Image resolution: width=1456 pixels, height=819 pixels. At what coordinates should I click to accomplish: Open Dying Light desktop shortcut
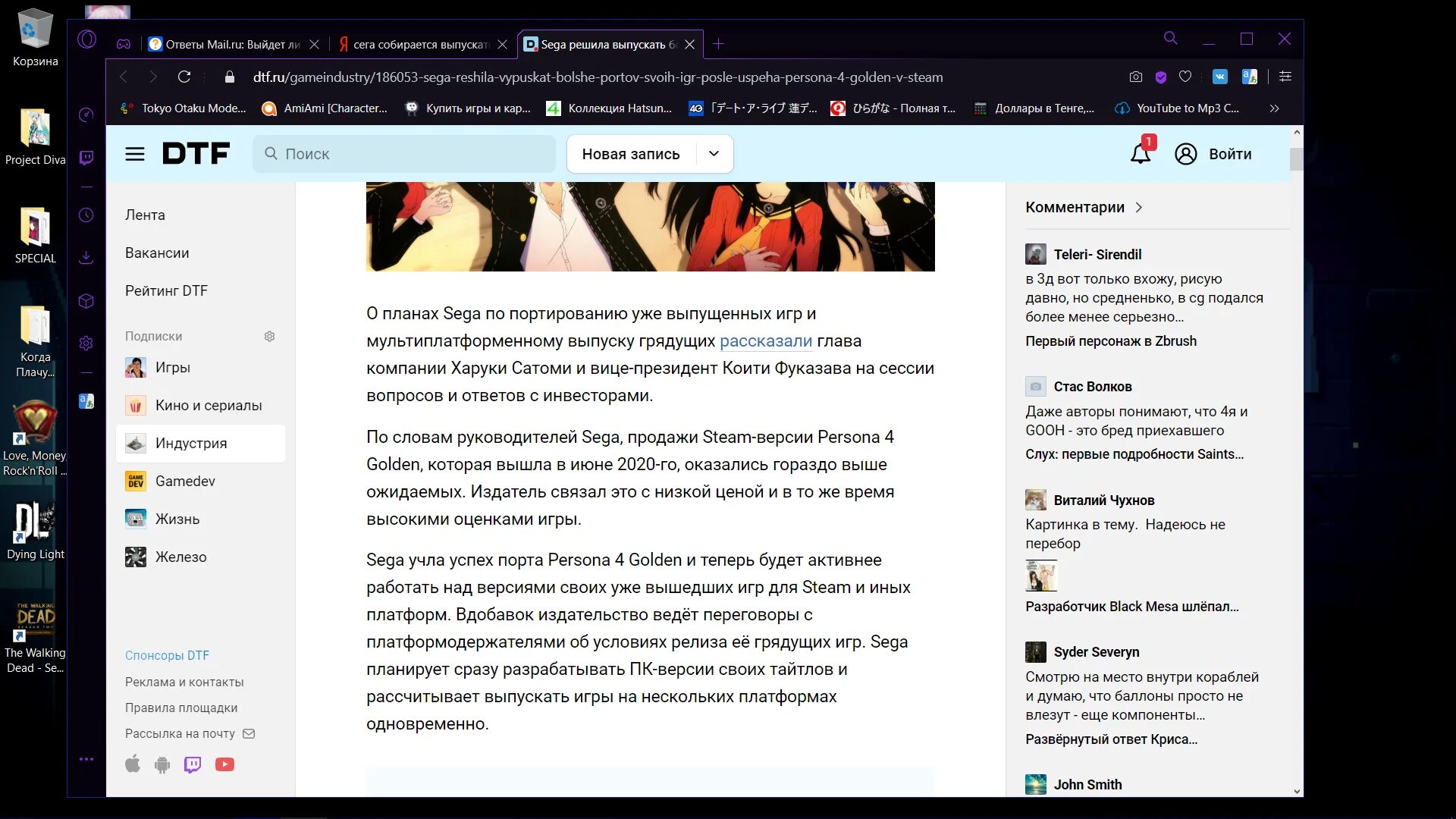[x=35, y=531]
